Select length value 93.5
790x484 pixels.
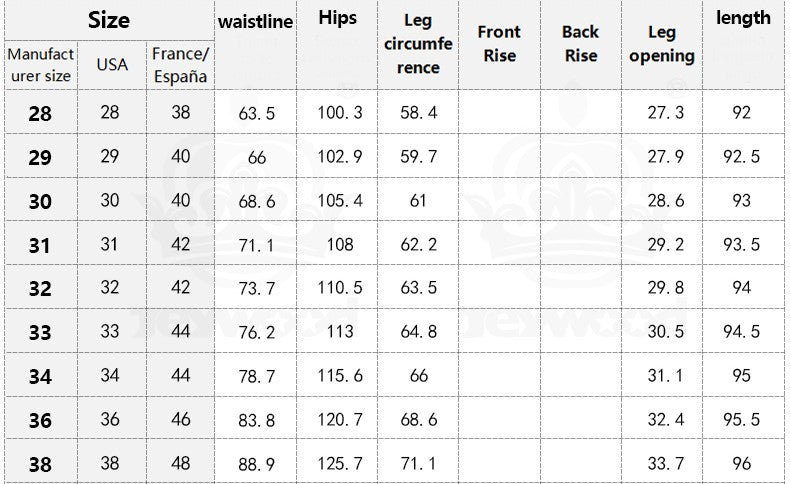coord(741,245)
